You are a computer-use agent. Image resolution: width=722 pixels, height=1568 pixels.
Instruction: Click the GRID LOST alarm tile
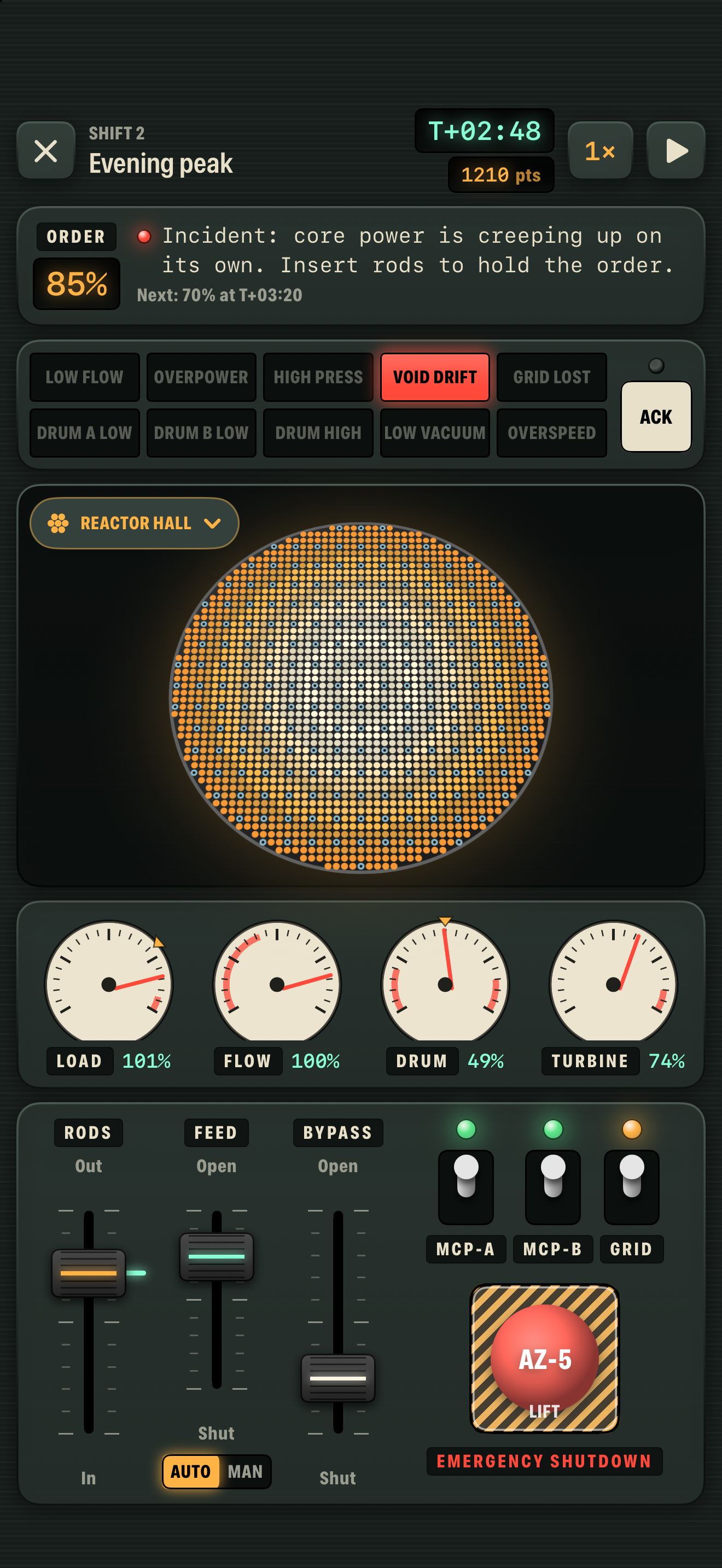point(551,377)
